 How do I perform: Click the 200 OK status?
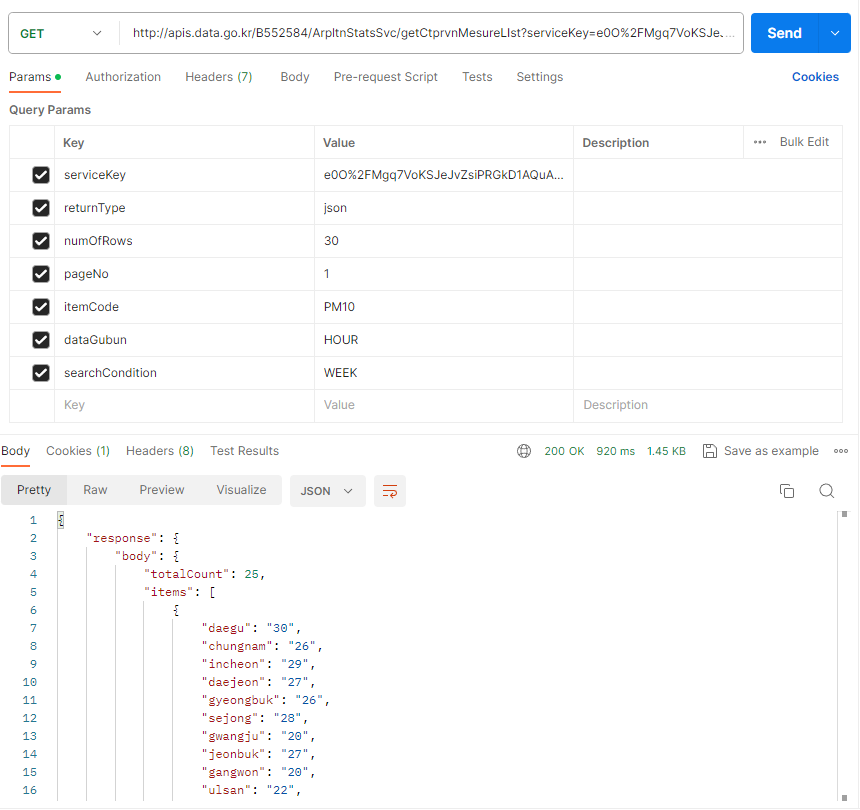point(564,451)
